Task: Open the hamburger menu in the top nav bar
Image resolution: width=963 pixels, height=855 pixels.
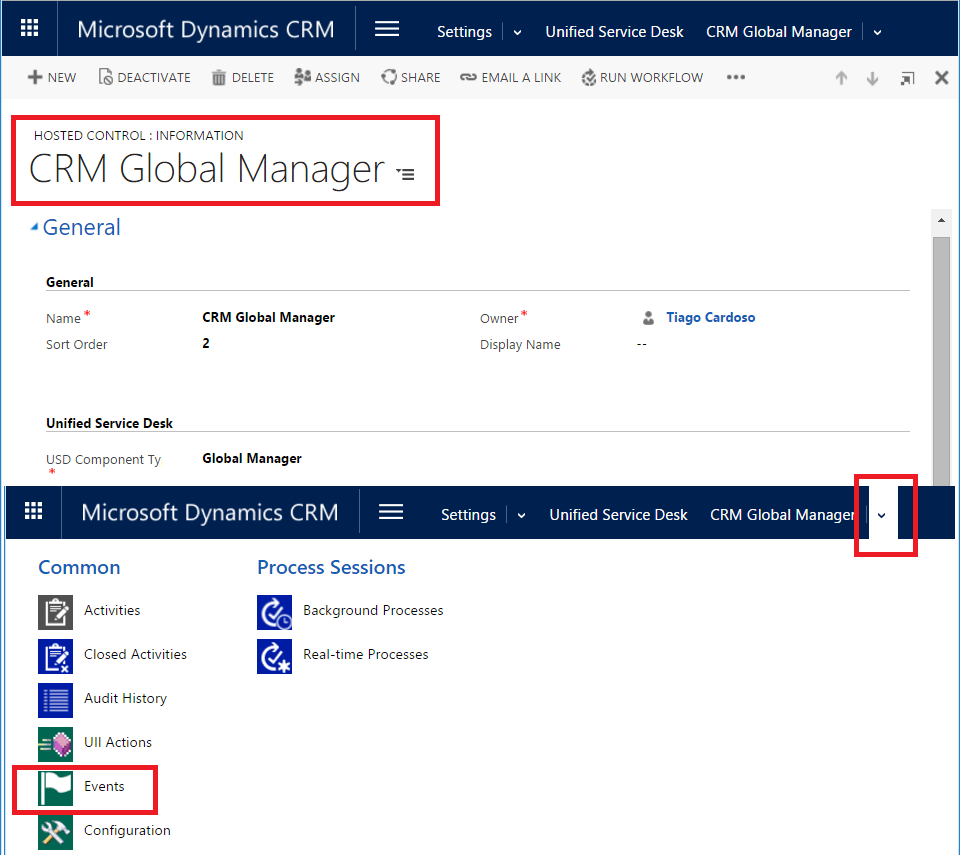Action: tap(387, 29)
